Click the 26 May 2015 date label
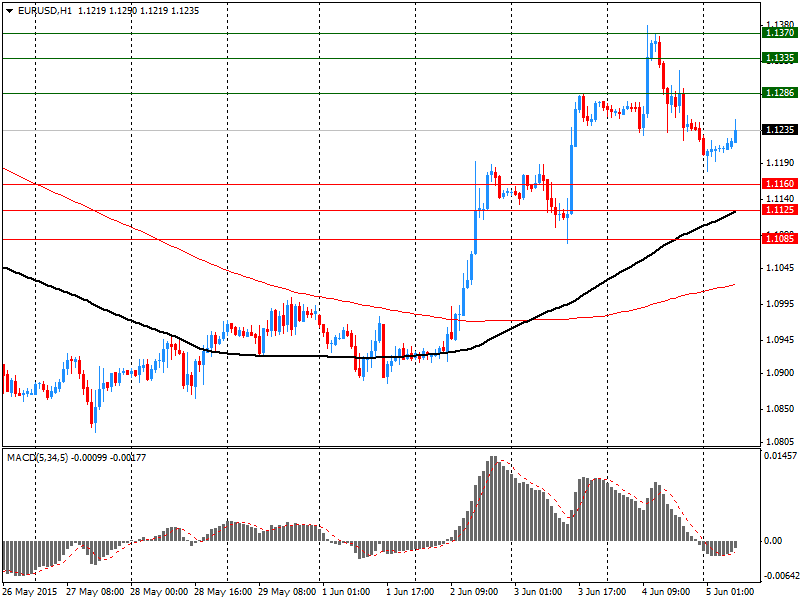The image size is (800, 600). click(30, 592)
